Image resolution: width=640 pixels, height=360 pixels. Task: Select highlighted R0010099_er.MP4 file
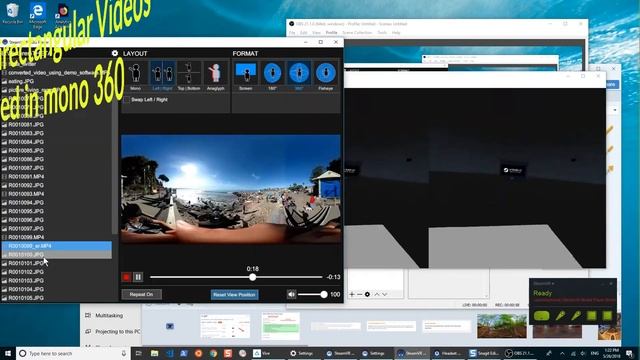click(x=56, y=246)
